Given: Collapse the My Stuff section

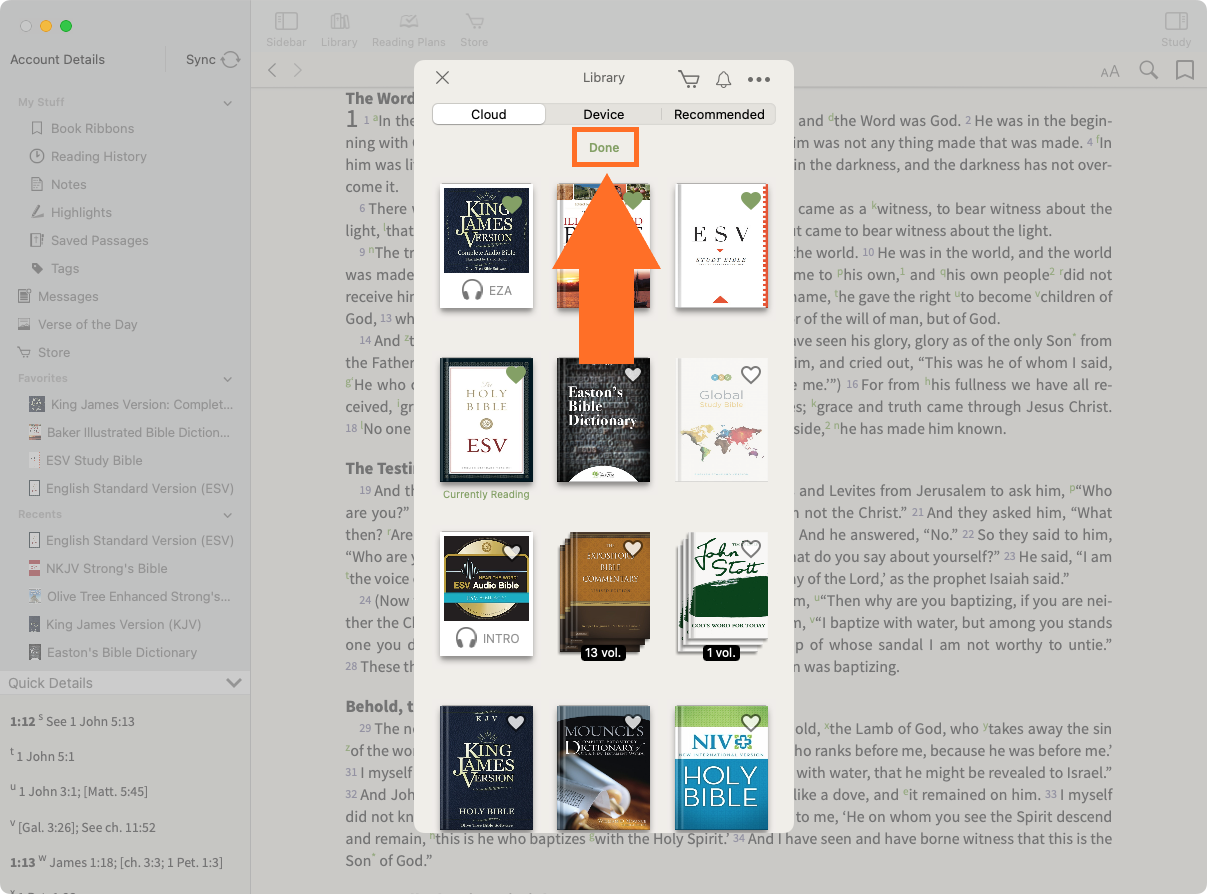Looking at the screenshot, I should (228, 102).
